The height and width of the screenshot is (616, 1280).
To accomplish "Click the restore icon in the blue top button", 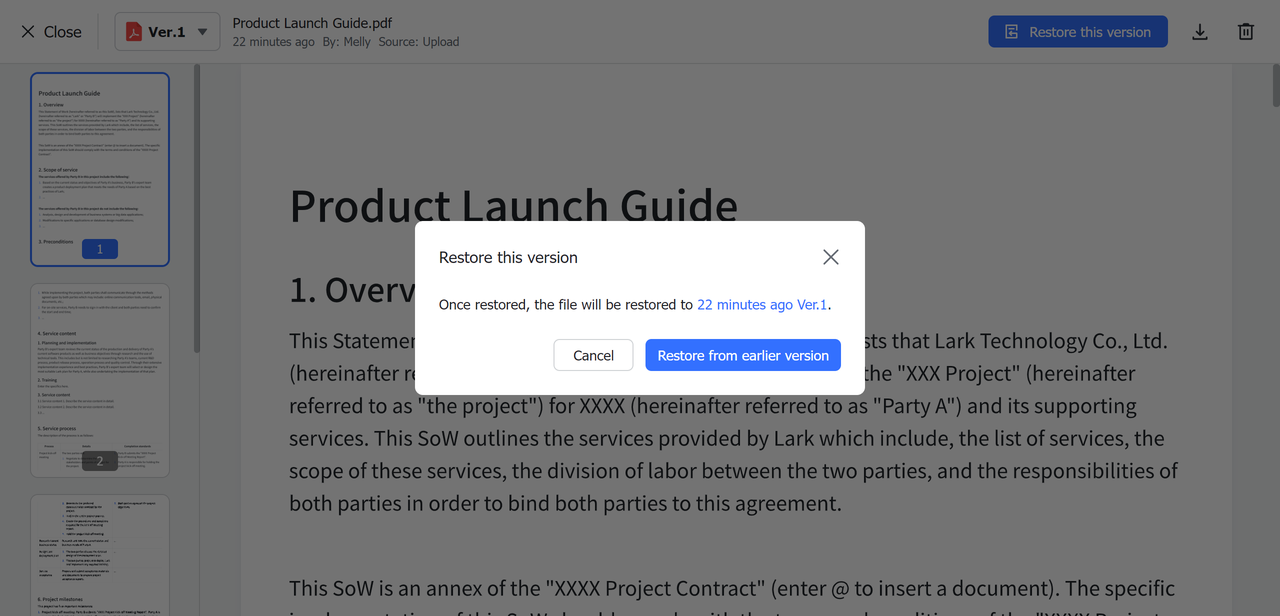I will click(x=1012, y=32).
